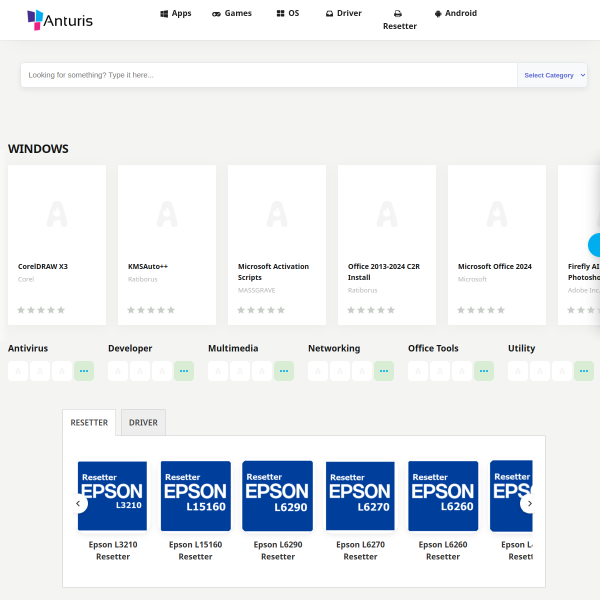Screen dimensions: 600x600
Task: Open Epson L3210 resetter thumbnail
Action: 112,496
